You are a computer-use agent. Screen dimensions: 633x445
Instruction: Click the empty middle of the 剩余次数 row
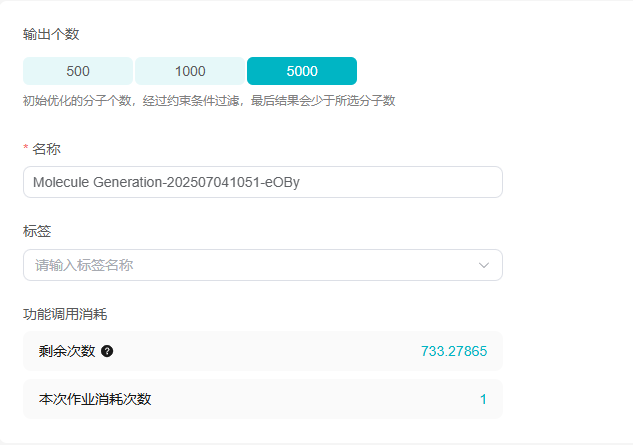[266, 351]
